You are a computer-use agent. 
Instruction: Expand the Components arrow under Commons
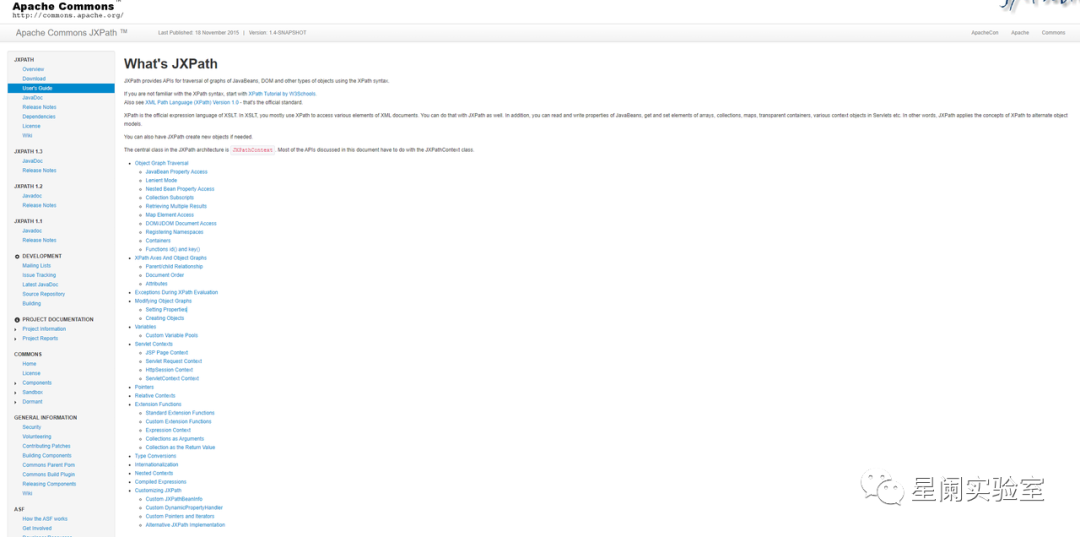(x=16, y=383)
